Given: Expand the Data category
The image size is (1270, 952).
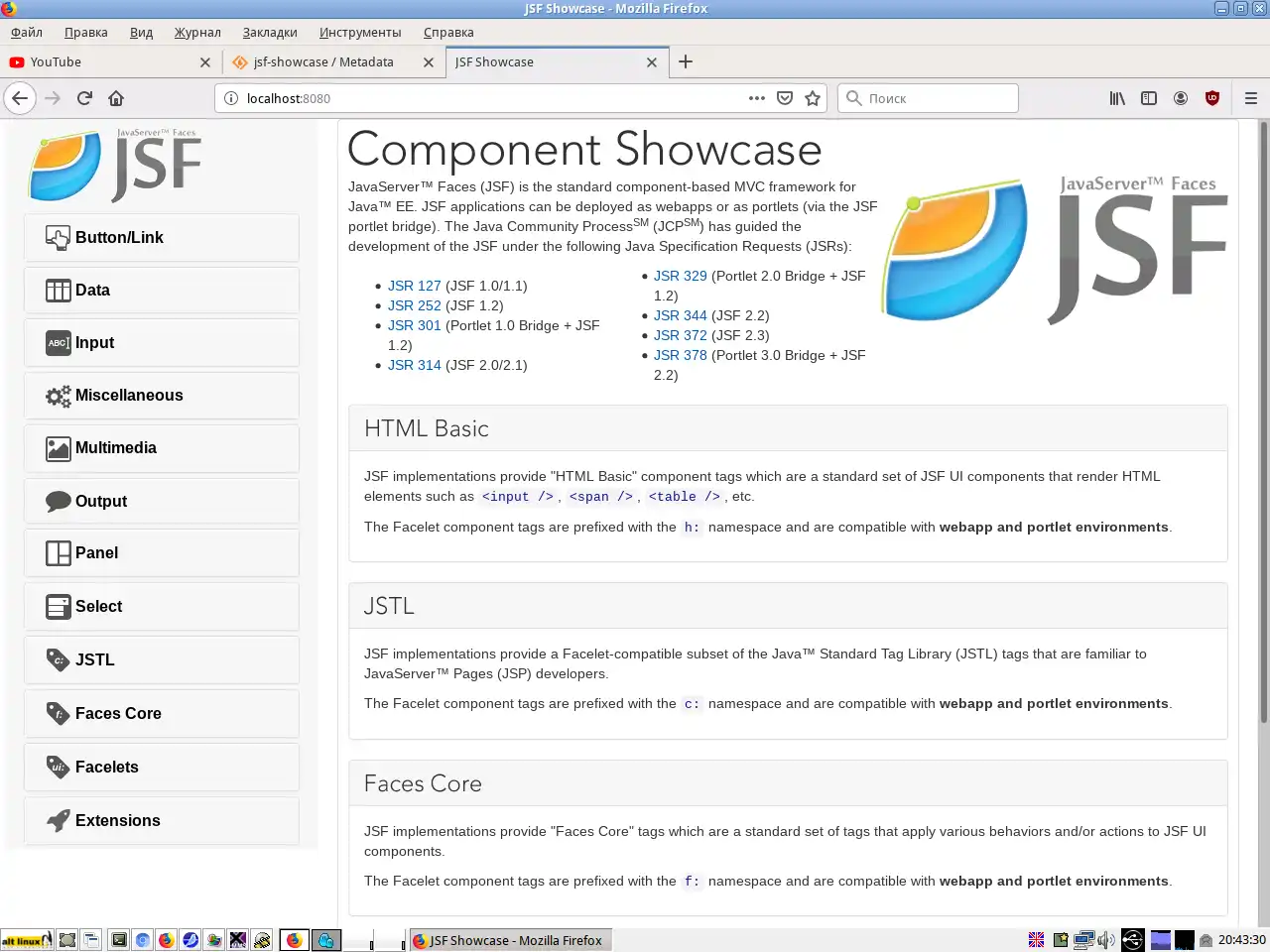Looking at the screenshot, I should [162, 291].
